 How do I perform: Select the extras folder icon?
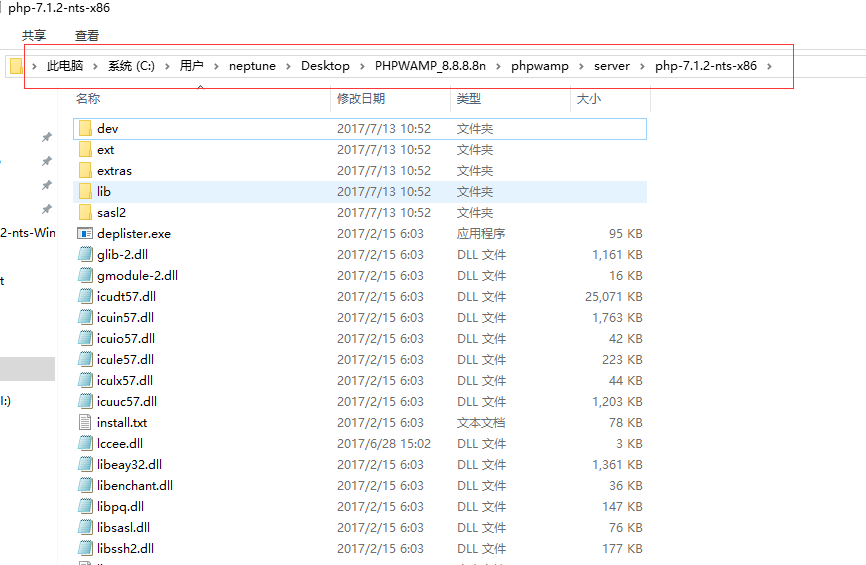[85, 171]
